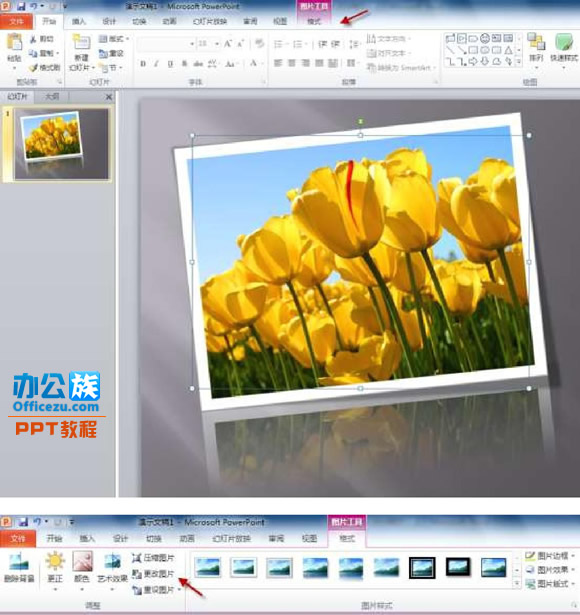Click Cut (剪切) in top window
Screen dimensions: 580x615
(42, 39)
